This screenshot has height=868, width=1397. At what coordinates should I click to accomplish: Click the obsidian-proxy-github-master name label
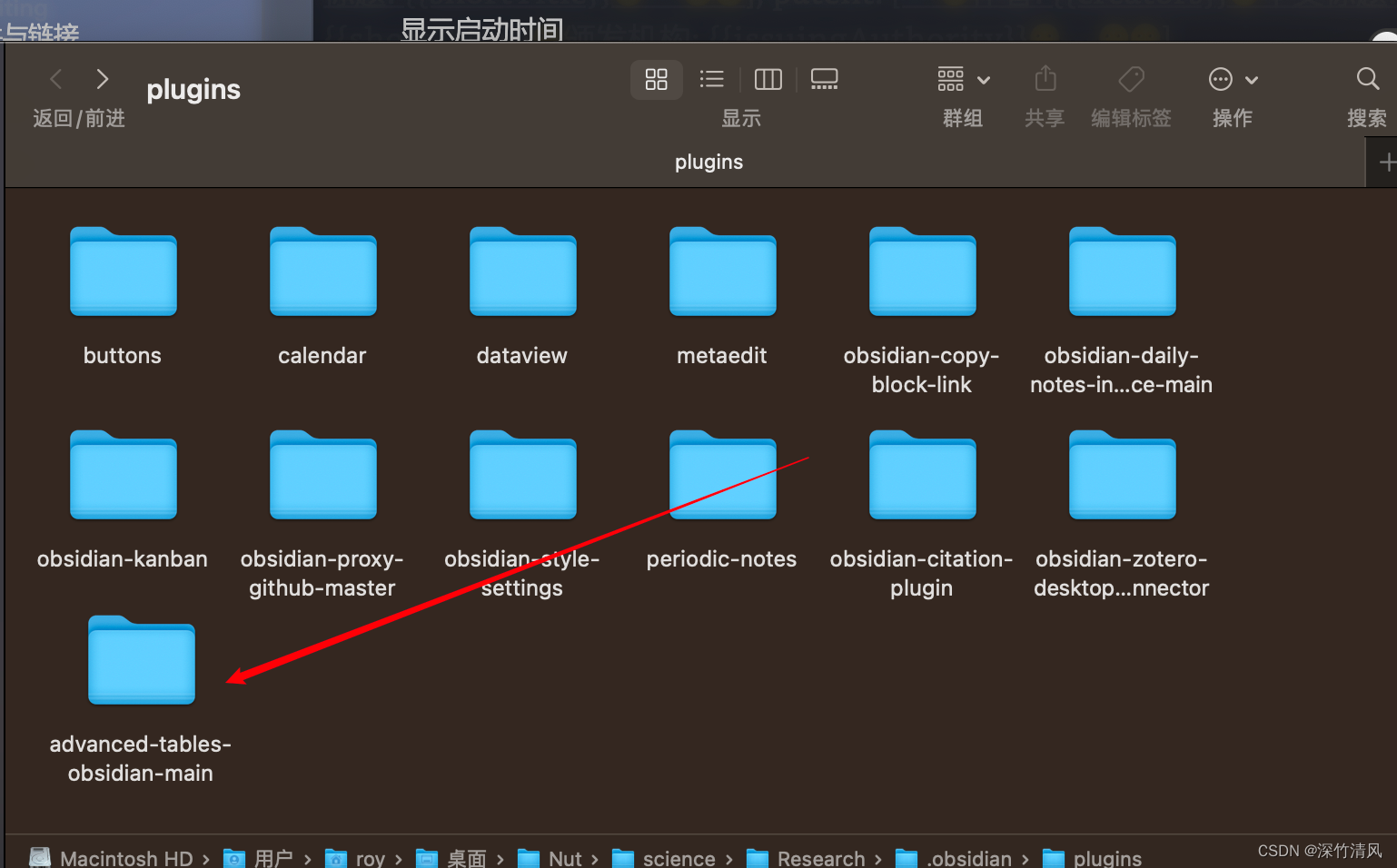point(322,574)
